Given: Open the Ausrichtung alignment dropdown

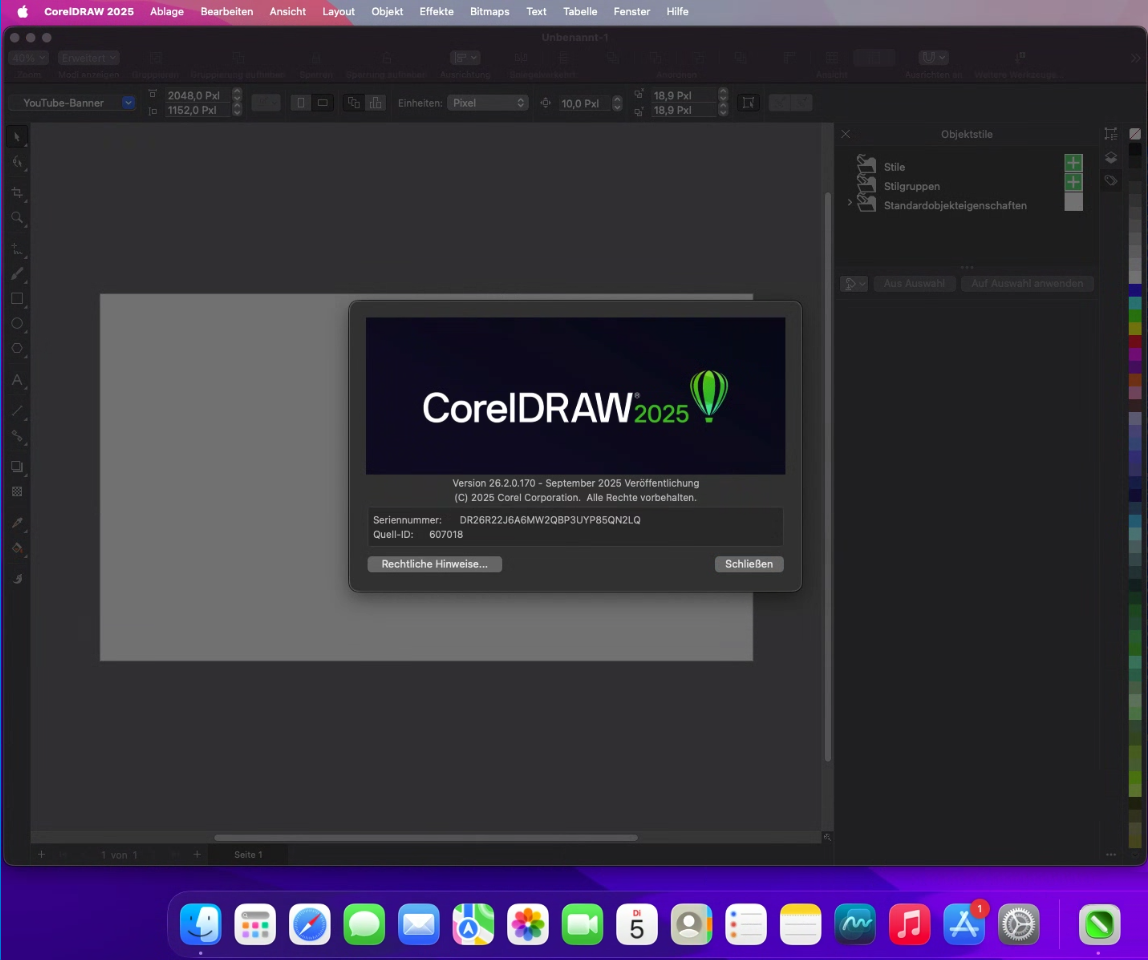Looking at the screenshot, I should click(x=465, y=57).
